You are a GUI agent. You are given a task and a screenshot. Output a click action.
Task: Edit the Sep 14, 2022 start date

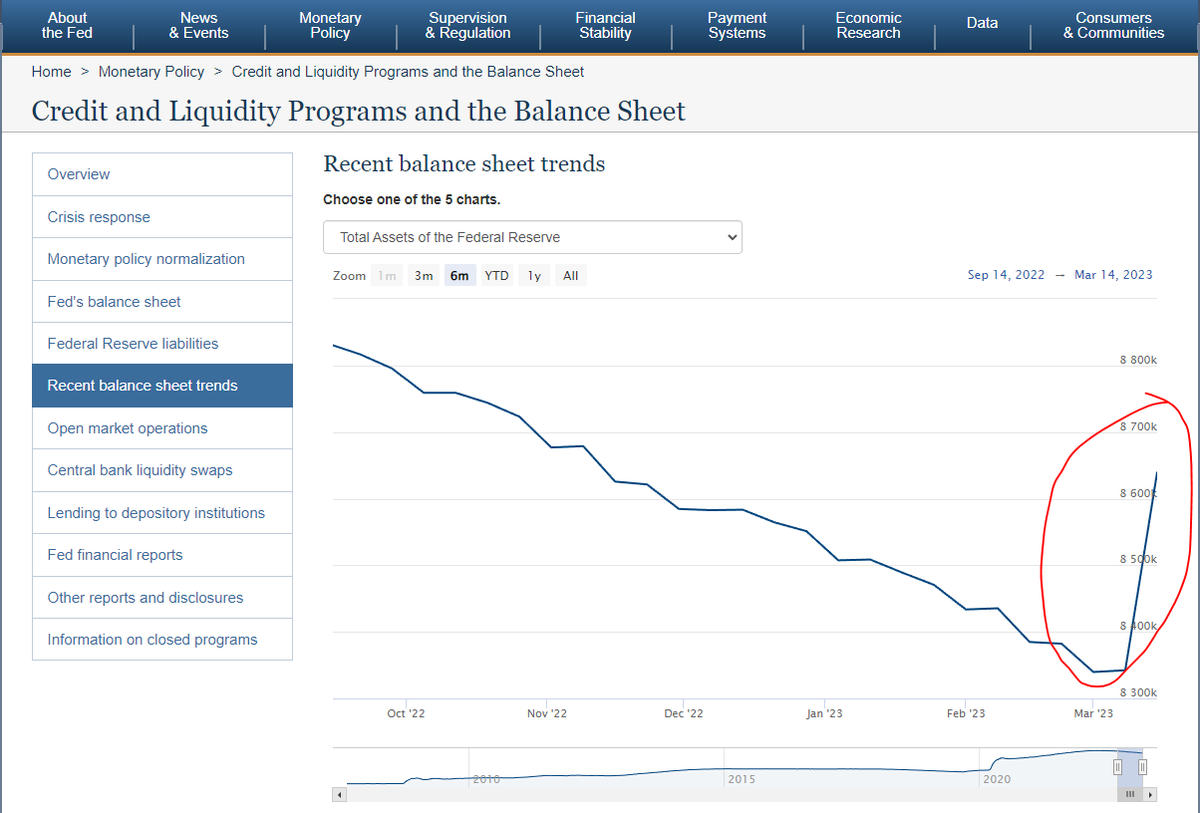(1006, 275)
